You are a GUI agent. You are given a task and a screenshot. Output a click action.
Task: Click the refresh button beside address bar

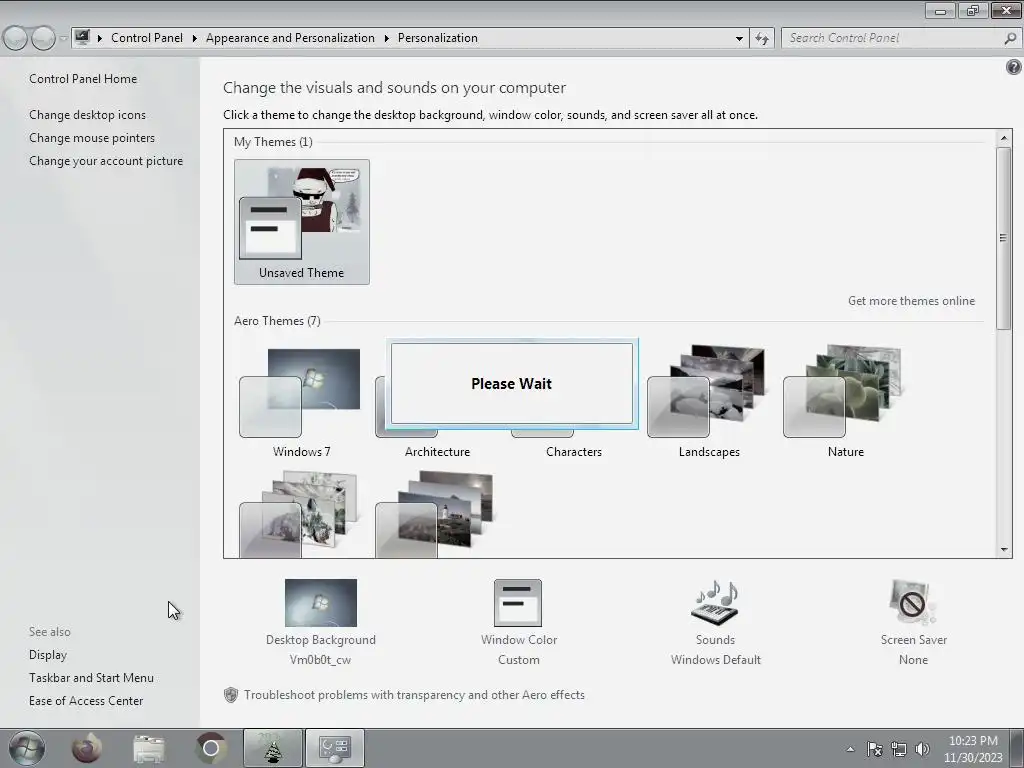pos(762,39)
